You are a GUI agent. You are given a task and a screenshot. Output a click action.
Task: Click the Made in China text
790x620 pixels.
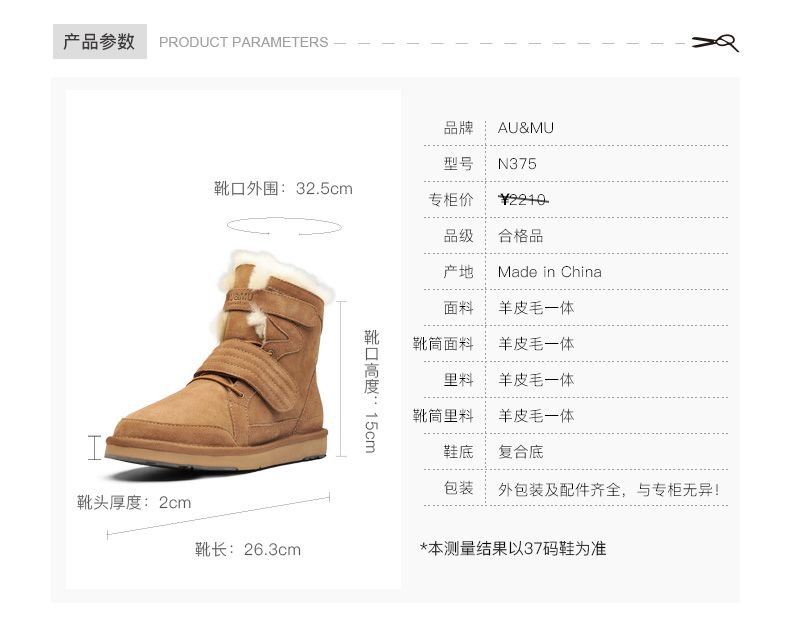(x=550, y=272)
